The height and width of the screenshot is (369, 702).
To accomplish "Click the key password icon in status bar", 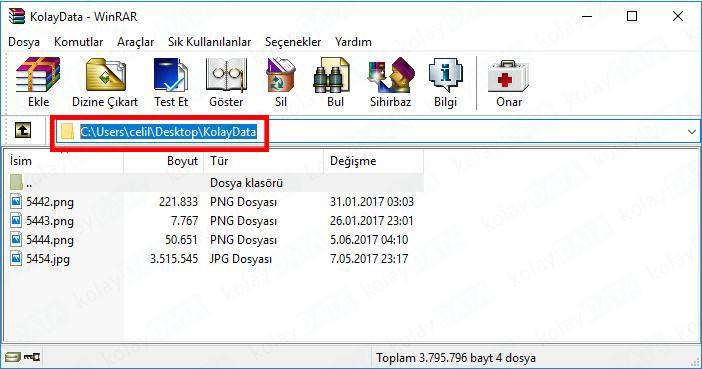I will (32, 357).
